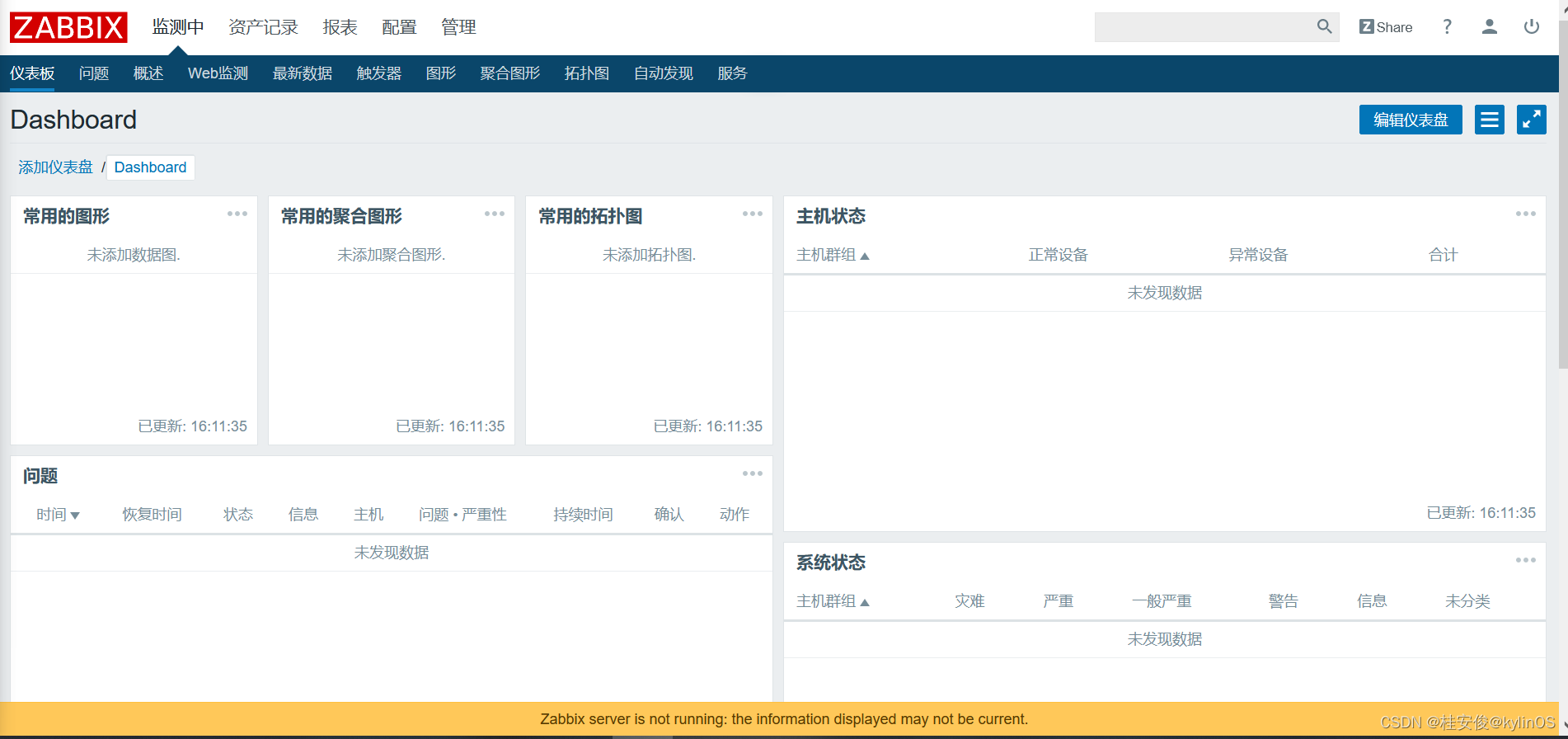Click the 正常设备 column header
The image size is (1568, 739).
[1059, 255]
